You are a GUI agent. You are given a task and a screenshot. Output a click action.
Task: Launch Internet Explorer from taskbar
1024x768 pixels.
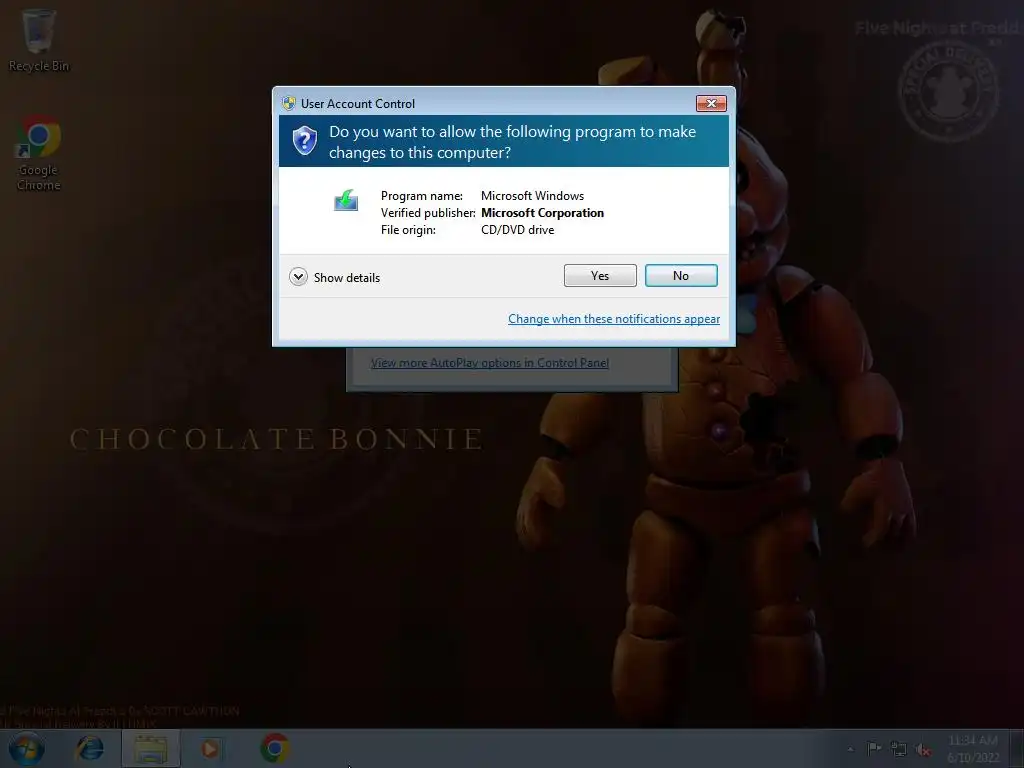[x=89, y=748]
